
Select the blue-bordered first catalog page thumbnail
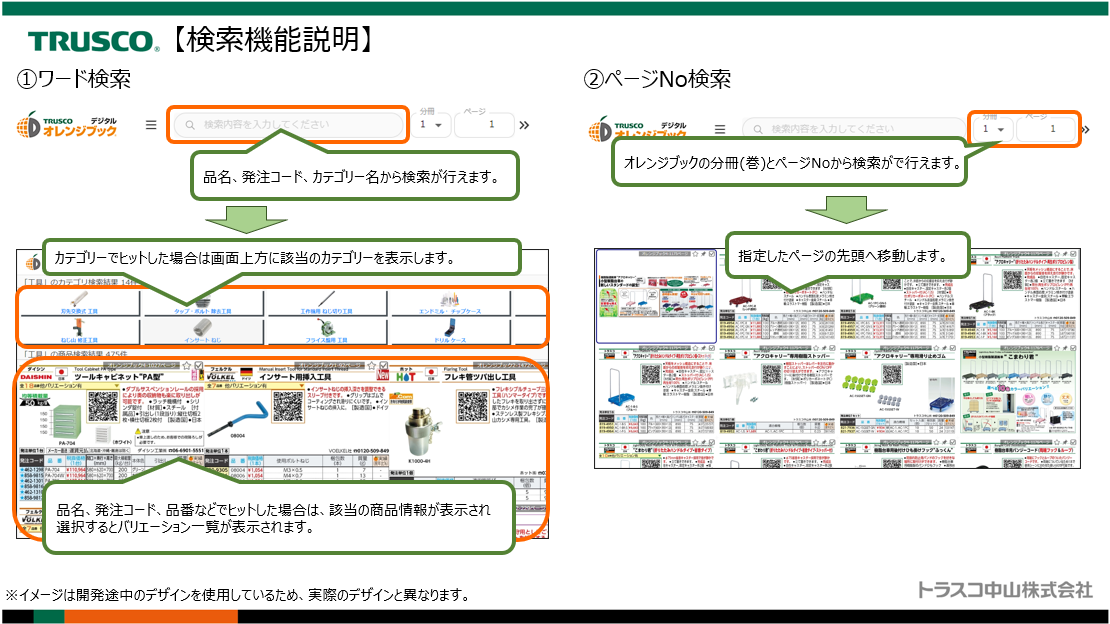[x=656, y=296]
